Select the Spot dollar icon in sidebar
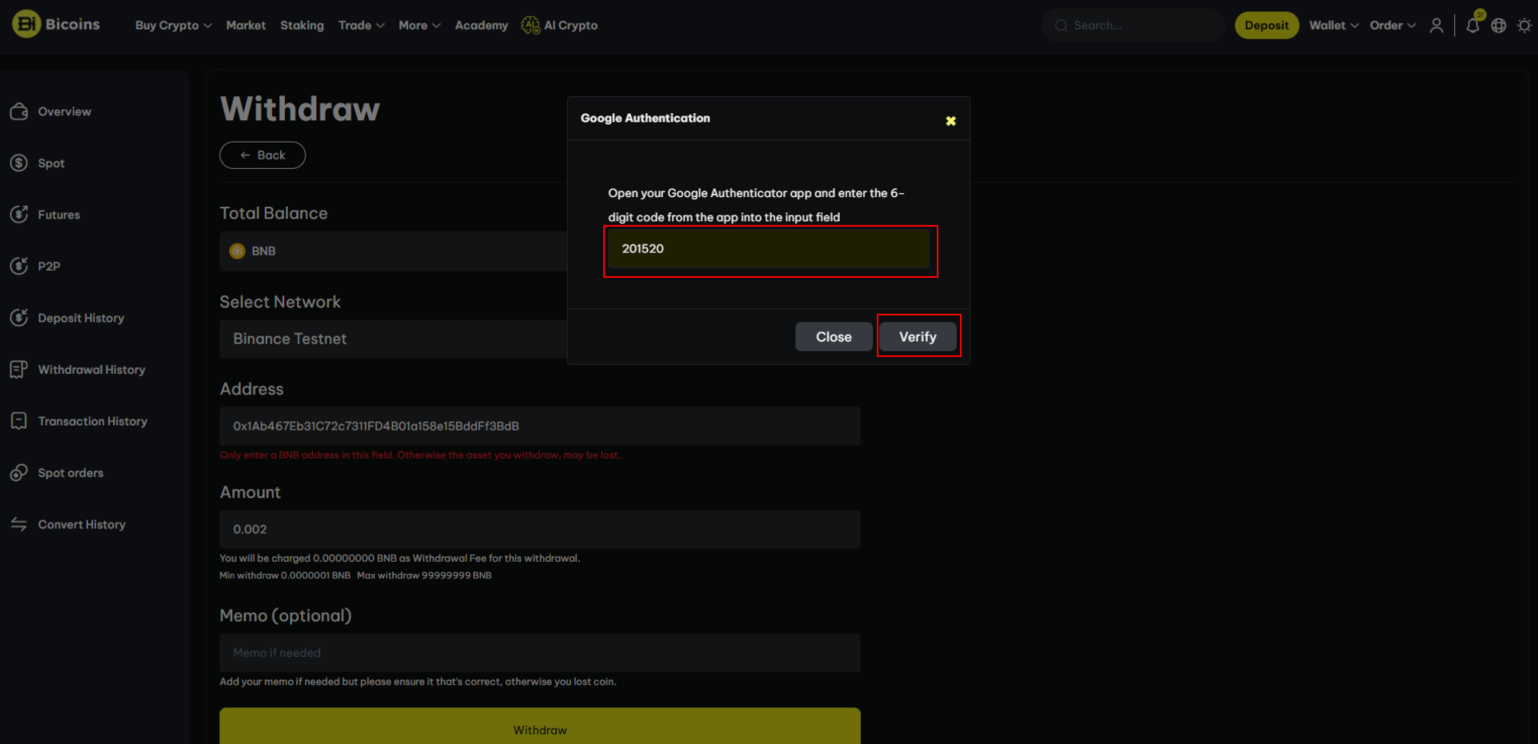The height and width of the screenshot is (744, 1538). [x=19, y=163]
